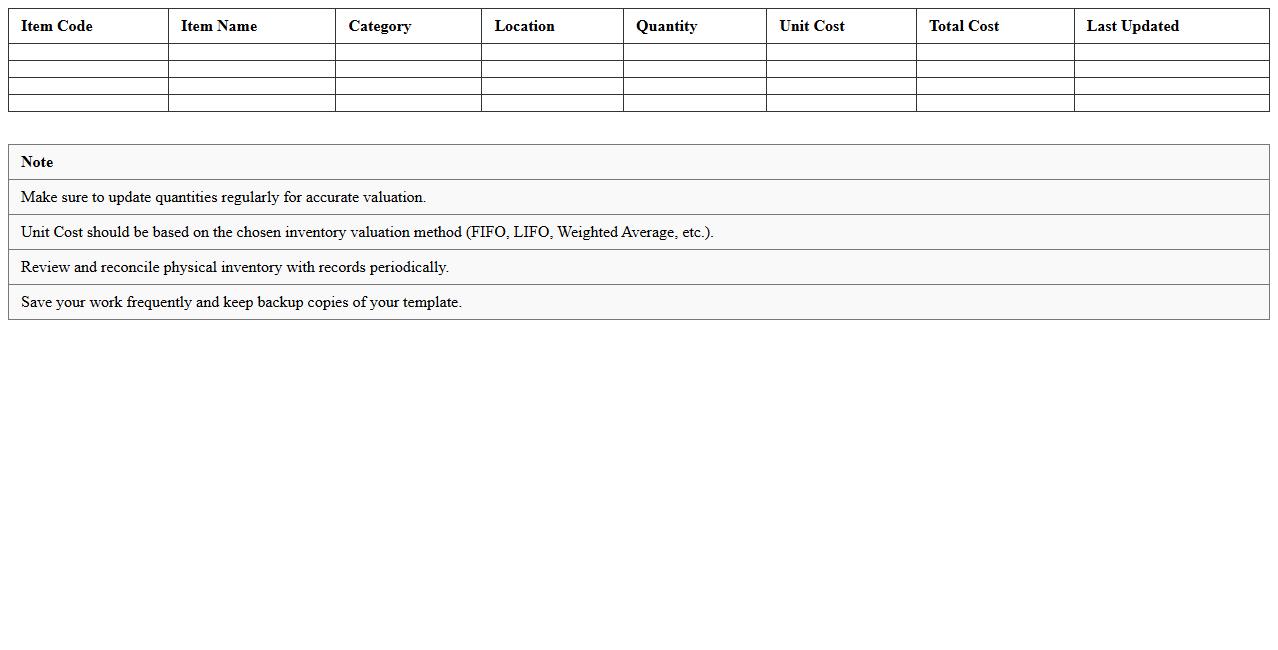Select the first empty Quantity cell
Image resolution: width=1278 pixels, height=650 pixels.
tap(694, 52)
